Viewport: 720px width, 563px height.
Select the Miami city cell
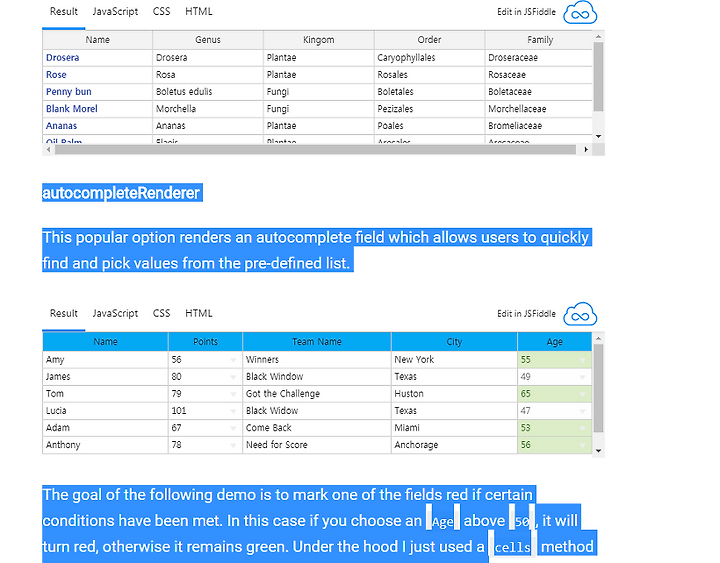[454, 428]
